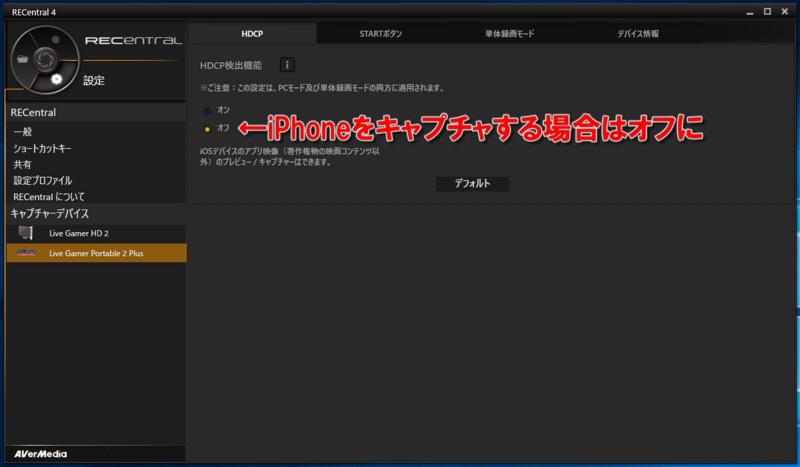The width and height of the screenshot is (800, 467).
Task: Click the capture mode icon at dial center
Action: pyautogui.click(x=45, y=59)
